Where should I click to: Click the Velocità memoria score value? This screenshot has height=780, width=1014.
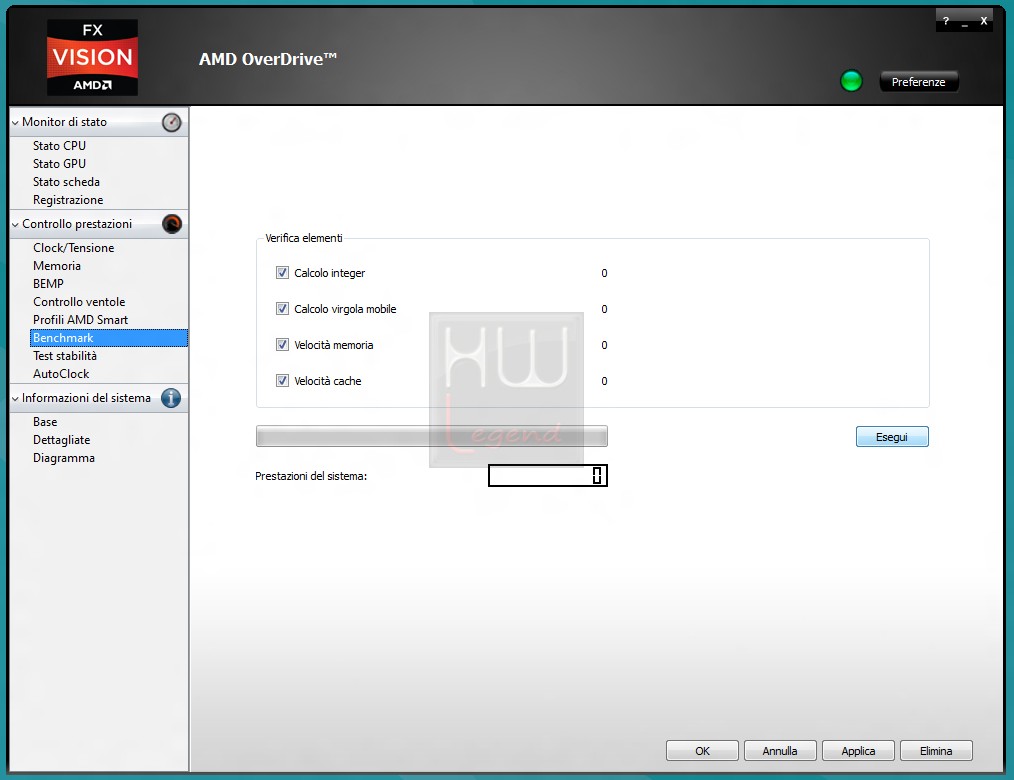coord(604,345)
